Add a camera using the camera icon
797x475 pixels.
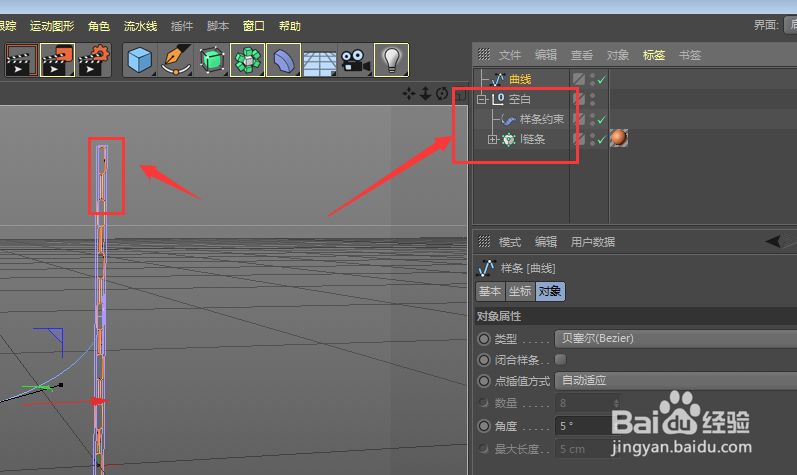click(x=355, y=60)
